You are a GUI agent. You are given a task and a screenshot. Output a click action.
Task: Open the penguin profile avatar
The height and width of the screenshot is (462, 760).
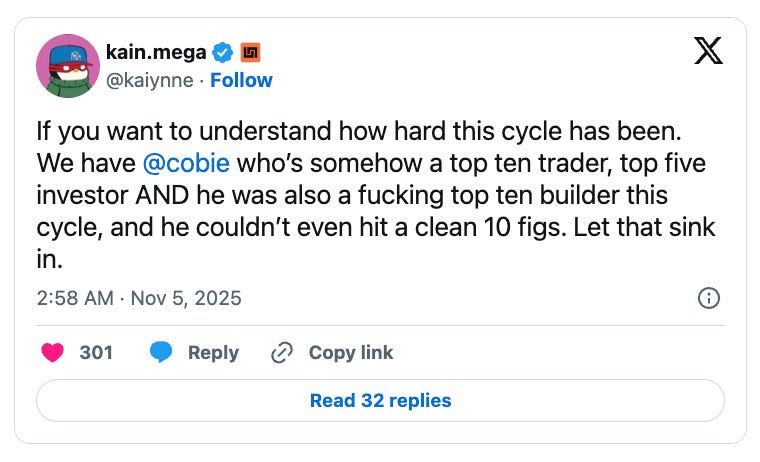[x=68, y=66]
